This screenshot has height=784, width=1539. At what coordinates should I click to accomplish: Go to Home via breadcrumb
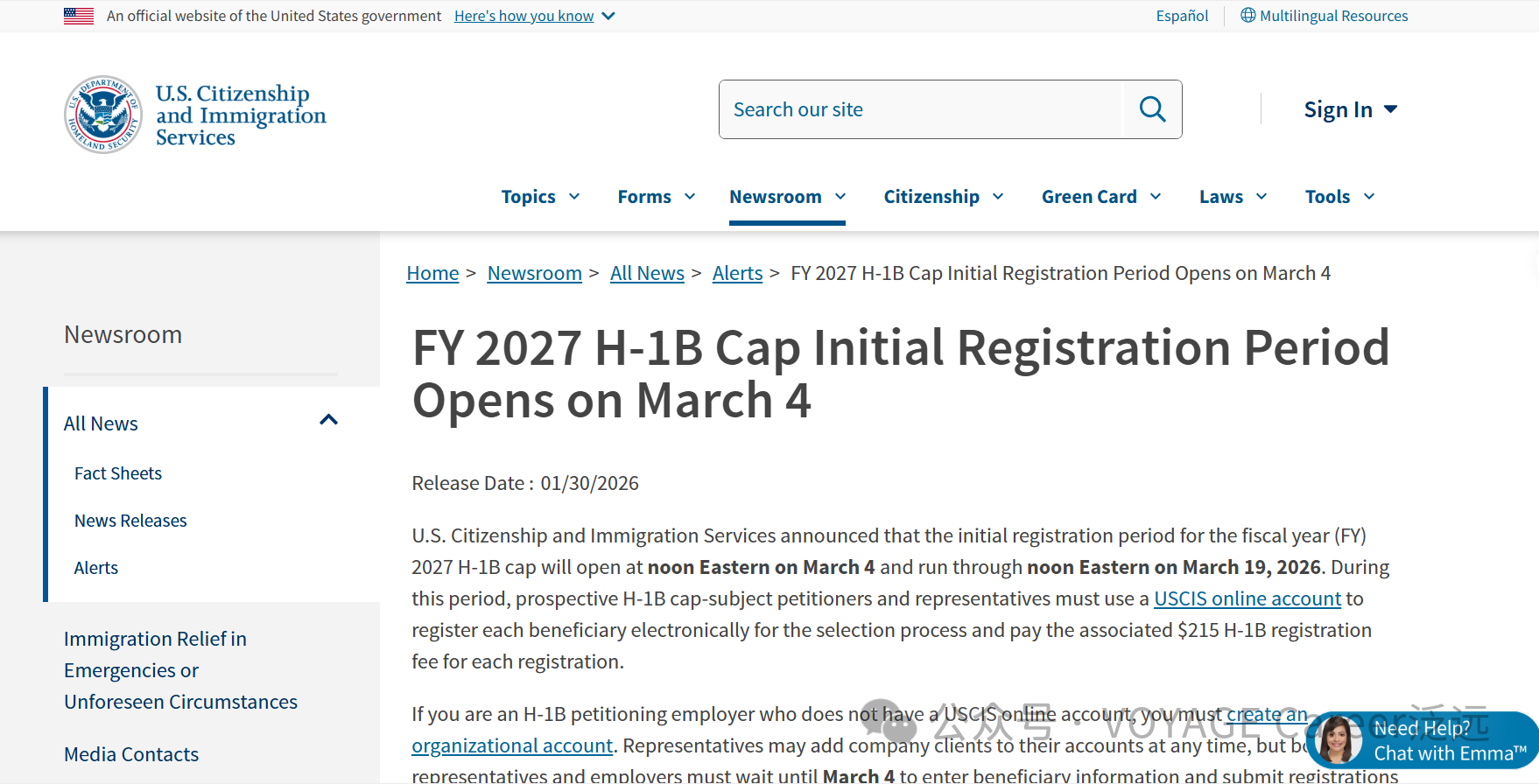(x=432, y=273)
